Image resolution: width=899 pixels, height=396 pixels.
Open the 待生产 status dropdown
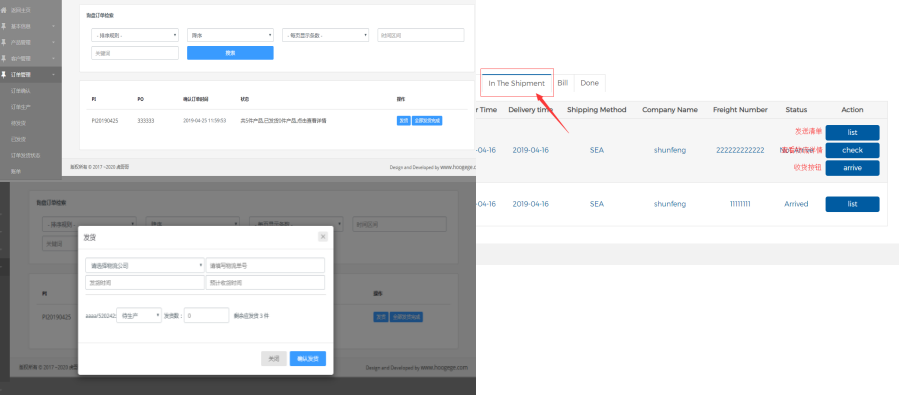tap(139, 315)
